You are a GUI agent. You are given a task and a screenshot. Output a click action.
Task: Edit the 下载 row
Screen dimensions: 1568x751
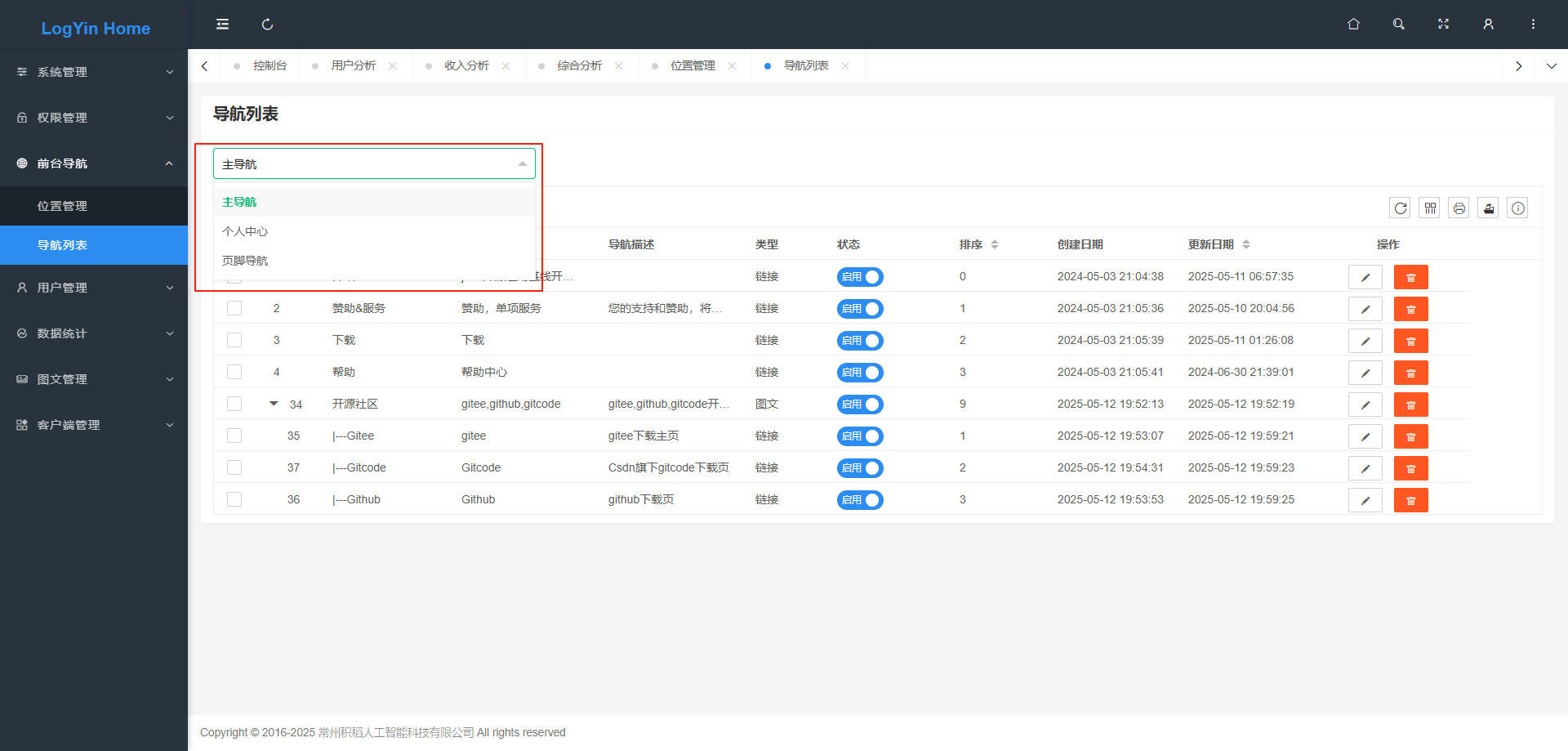point(1365,341)
